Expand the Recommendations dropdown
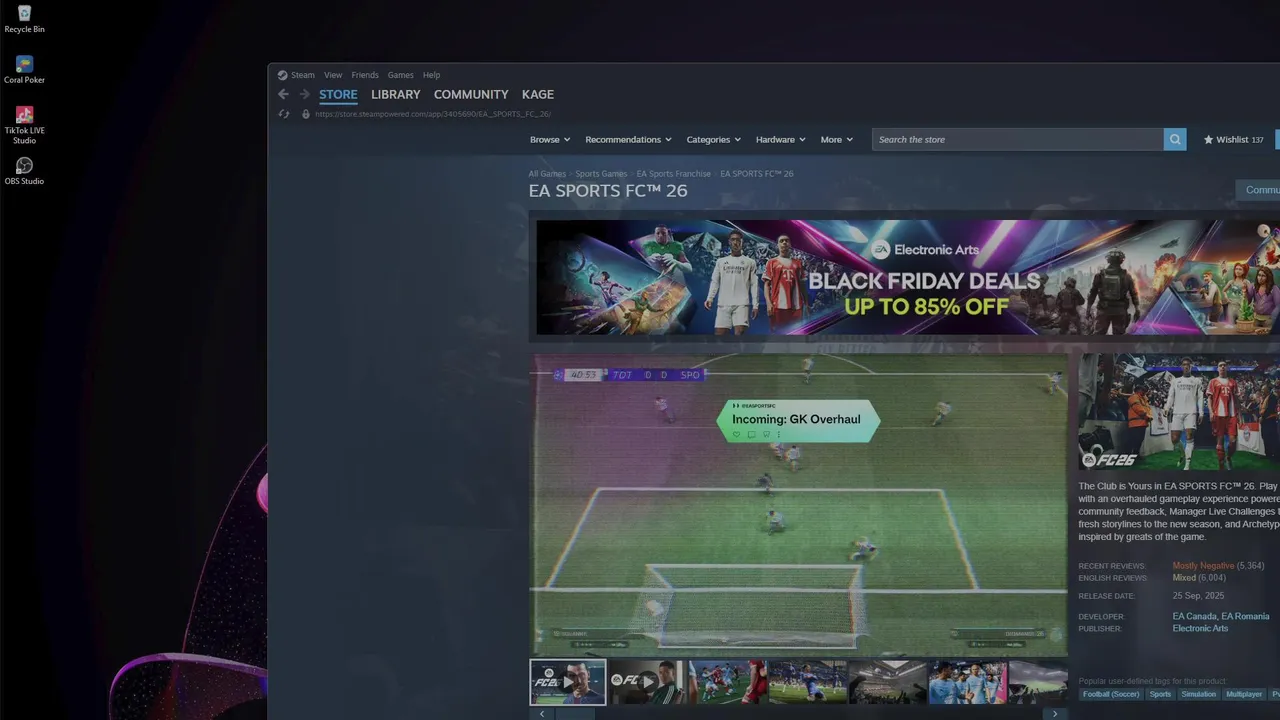This screenshot has height=720, width=1280. pyautogui.click(x=628, y=140)
